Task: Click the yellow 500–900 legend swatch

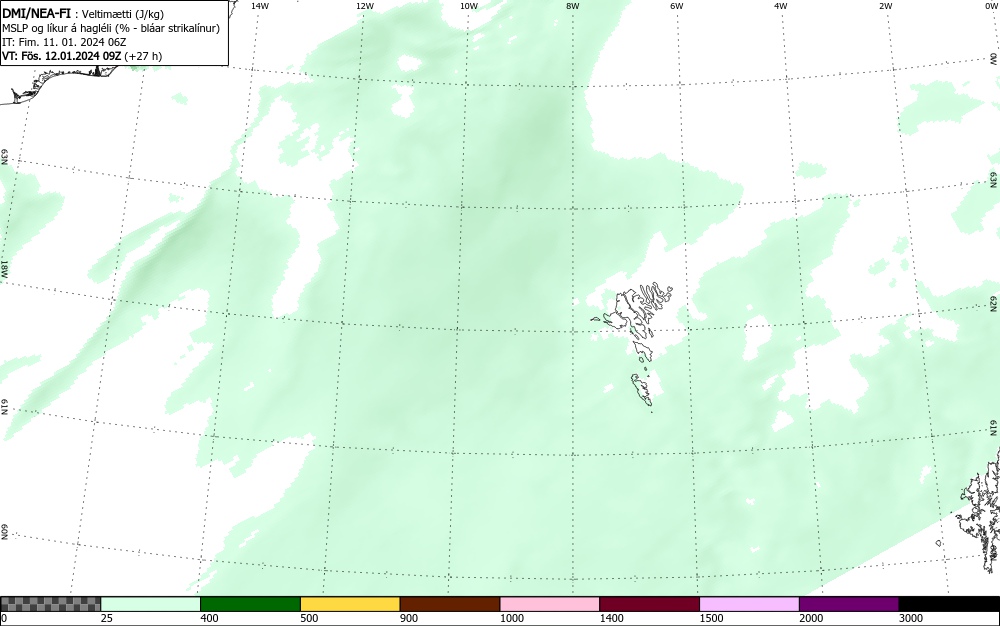Action: (350, 604)
